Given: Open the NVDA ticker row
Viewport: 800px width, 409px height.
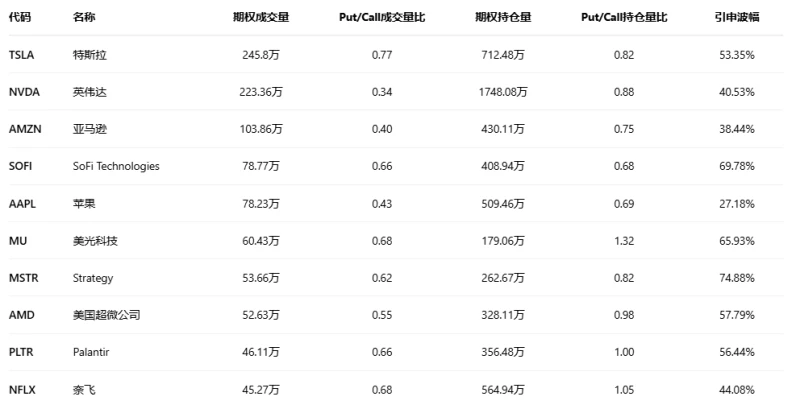Looking at the screenshot, I should [x=23, y=91].
